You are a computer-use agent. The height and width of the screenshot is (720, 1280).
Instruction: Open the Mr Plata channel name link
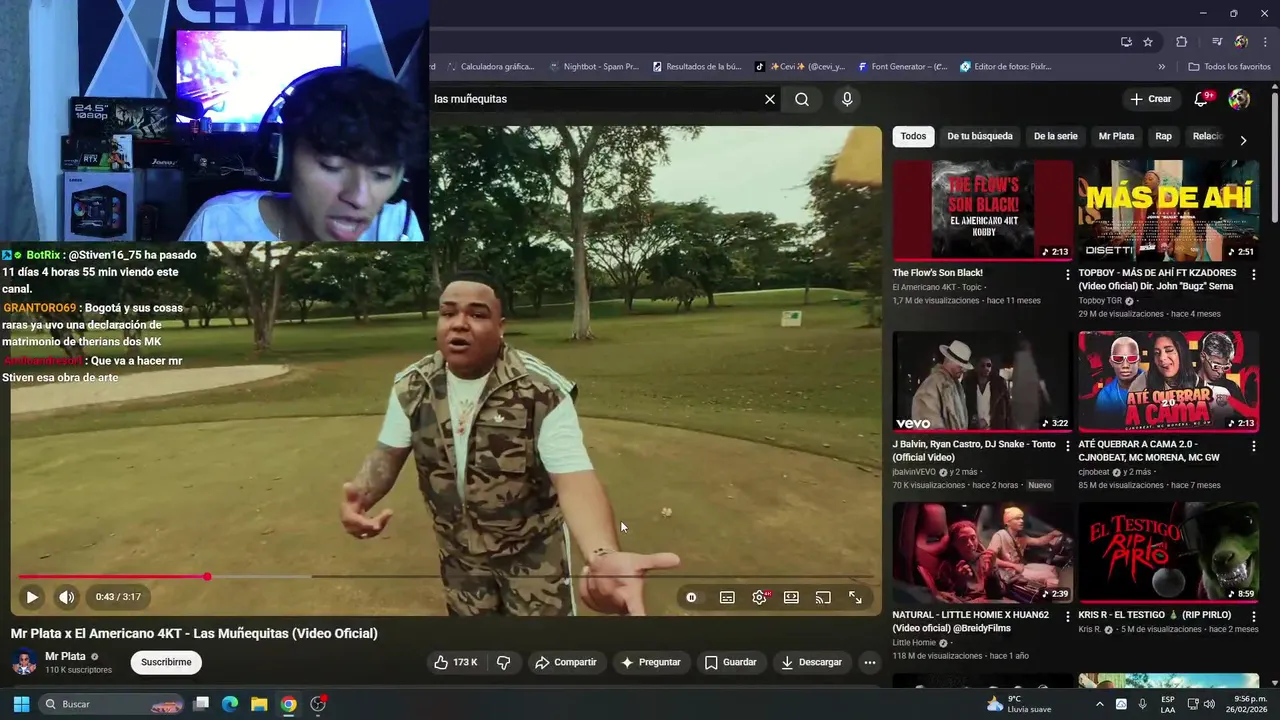tap(65, 656)
